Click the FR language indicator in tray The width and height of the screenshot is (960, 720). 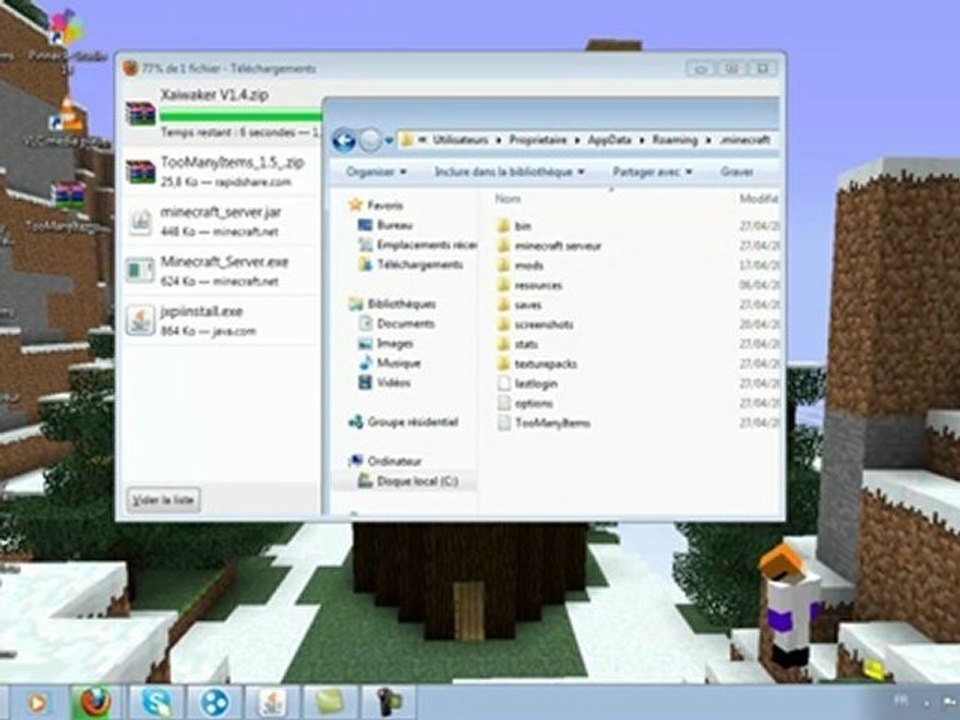(x=901, y=699)
